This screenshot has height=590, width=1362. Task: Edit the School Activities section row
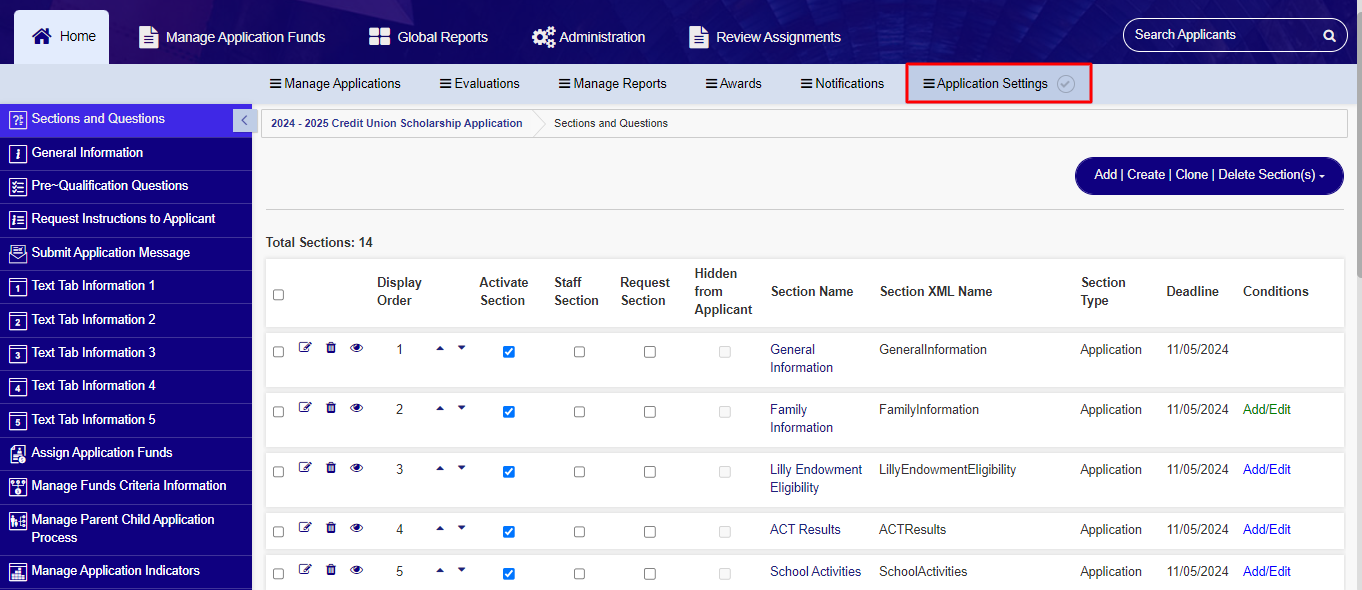(x=305, y=570)
